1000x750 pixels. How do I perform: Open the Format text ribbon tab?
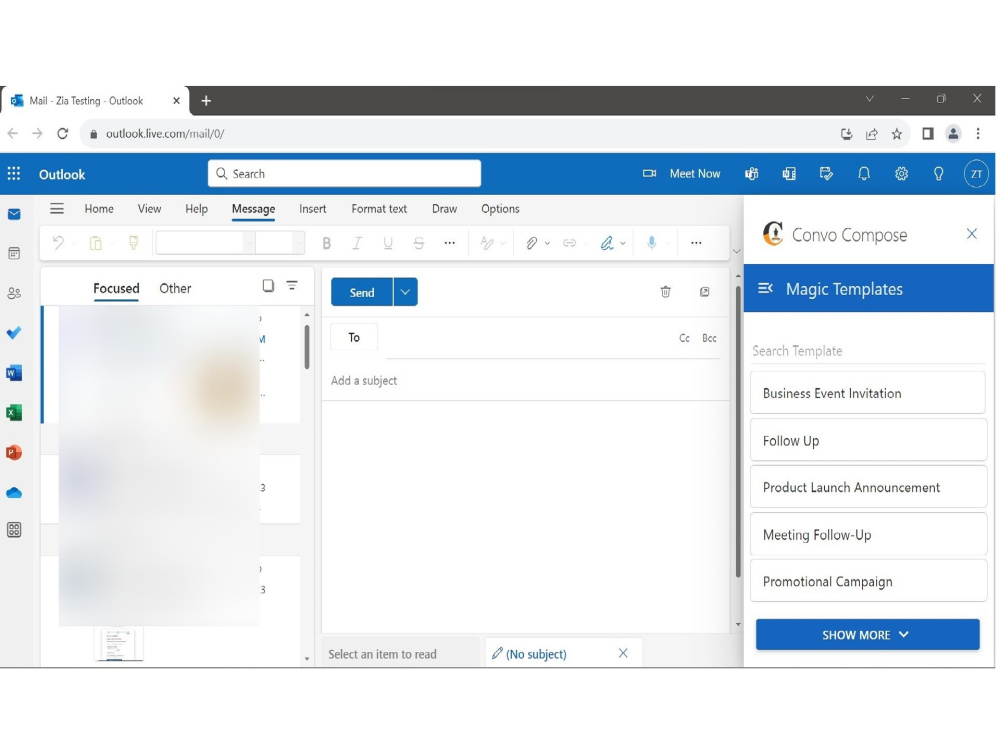coord(379,209)
